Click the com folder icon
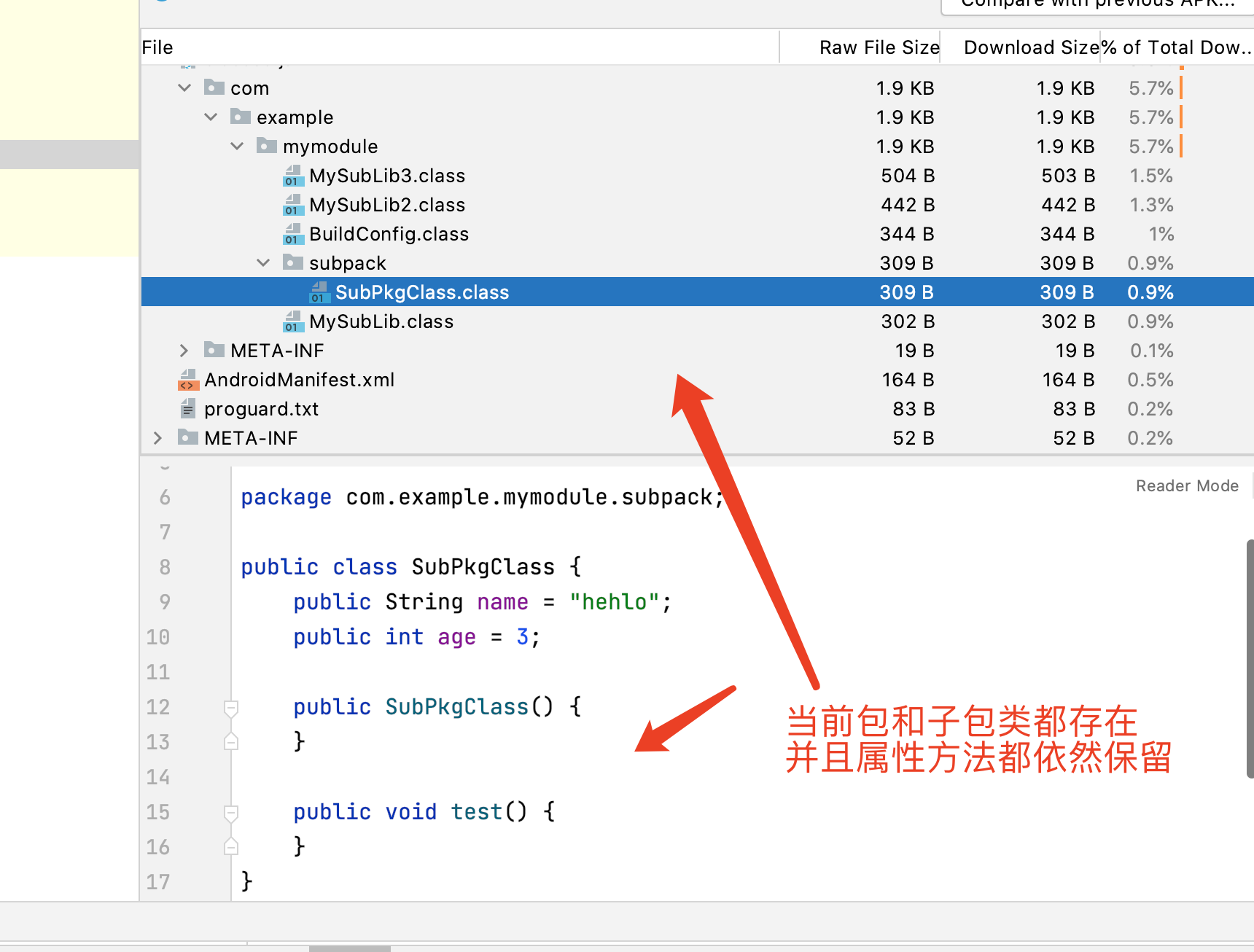1254x952 pixels. point(214,87)
